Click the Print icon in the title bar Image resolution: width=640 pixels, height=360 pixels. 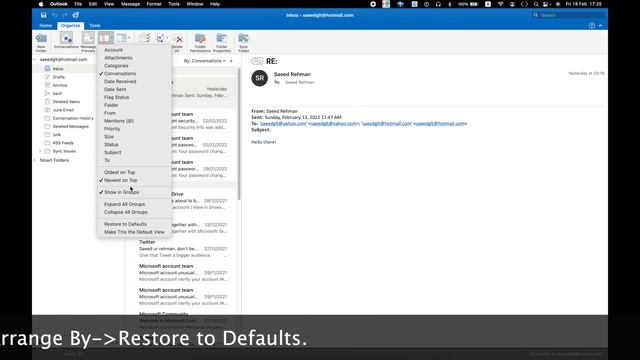(76, 15)
